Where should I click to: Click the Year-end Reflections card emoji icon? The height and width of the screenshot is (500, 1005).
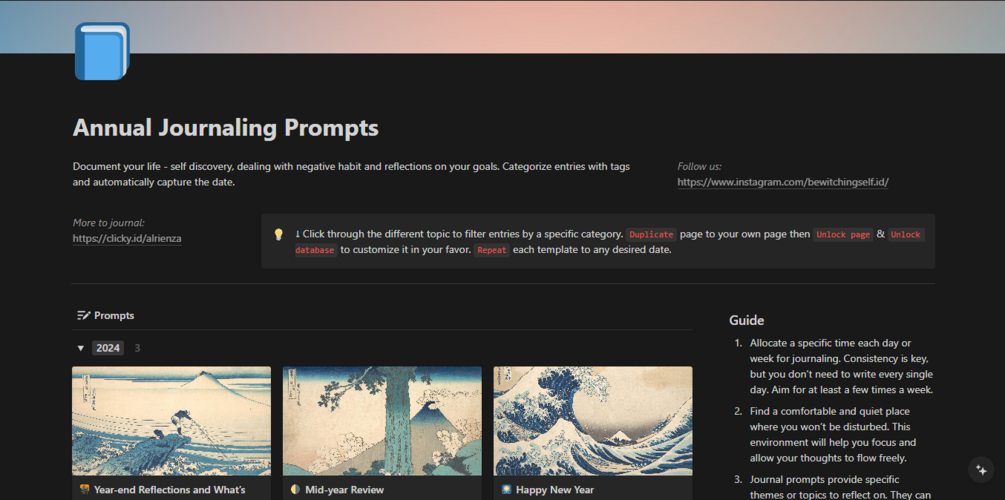pos(84,490)
